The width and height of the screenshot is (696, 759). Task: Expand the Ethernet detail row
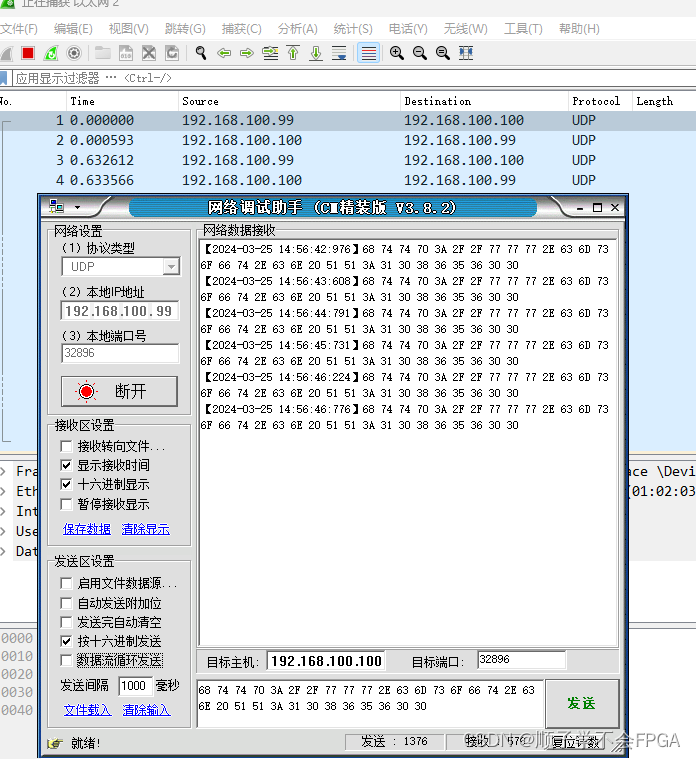pos(3,491)
